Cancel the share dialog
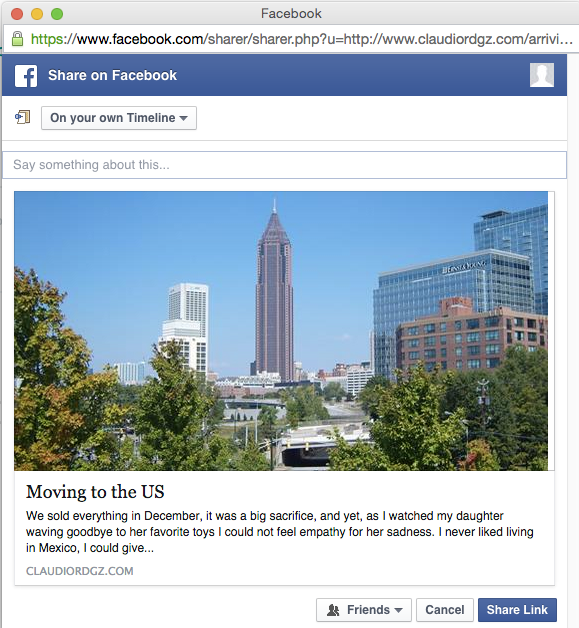This screenshot has width=579, height=628. tap(445, 610)
